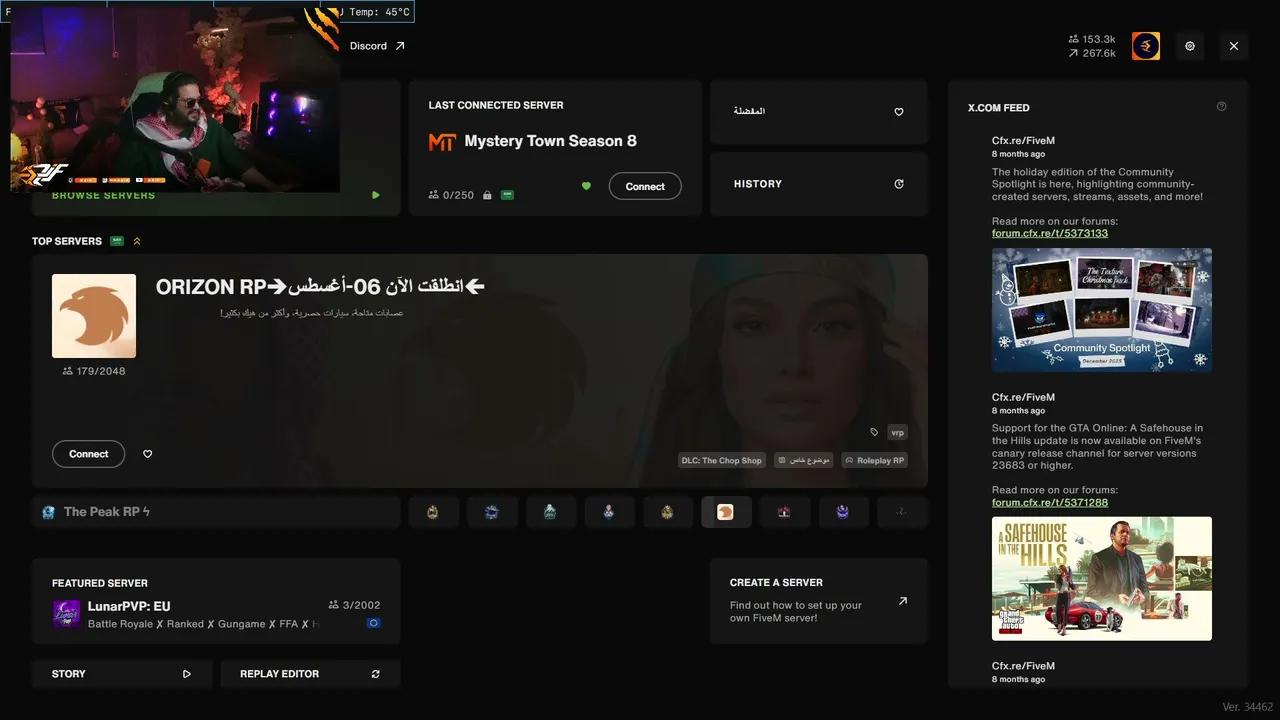This screenshot has width=1280, height=720.
Task: Click the Cfx.re/FiveM name above the Safehouse post
Action: pos(1023,397)
